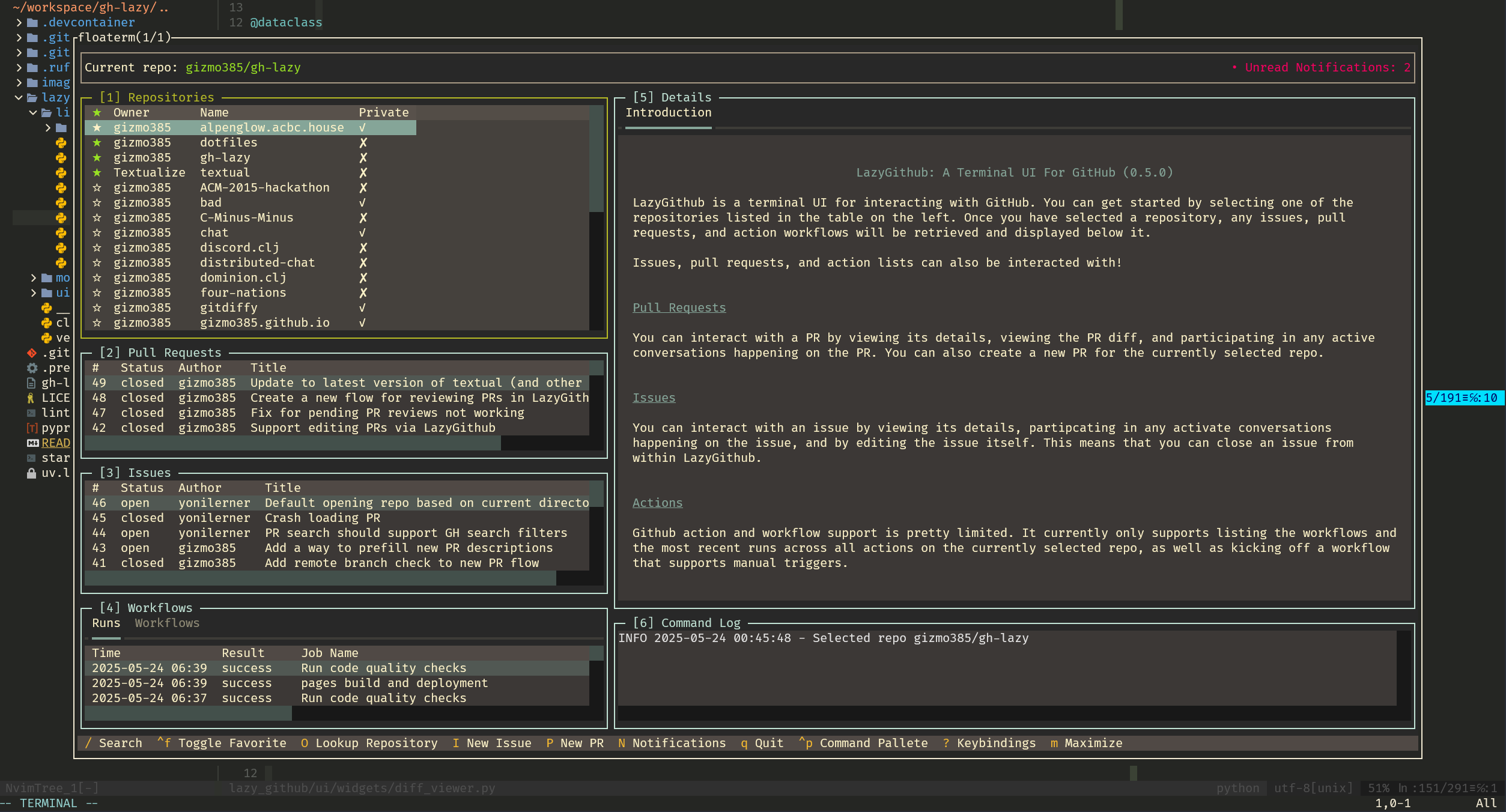This screenshot has height=812, width=1506.
Task: Click the Actions link in the Details panel
Action: tap(657, 502)
